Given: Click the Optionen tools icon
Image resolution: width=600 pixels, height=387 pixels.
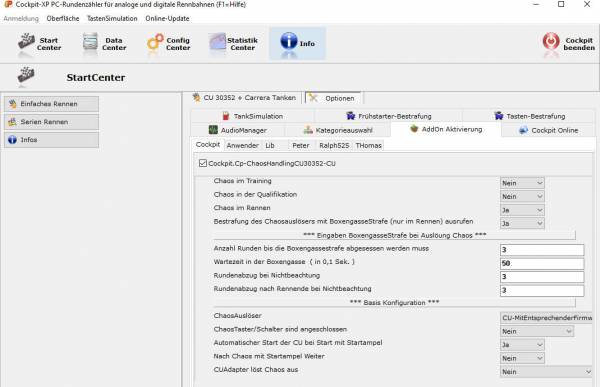Looking at the screenshot, I should point(314,98).
